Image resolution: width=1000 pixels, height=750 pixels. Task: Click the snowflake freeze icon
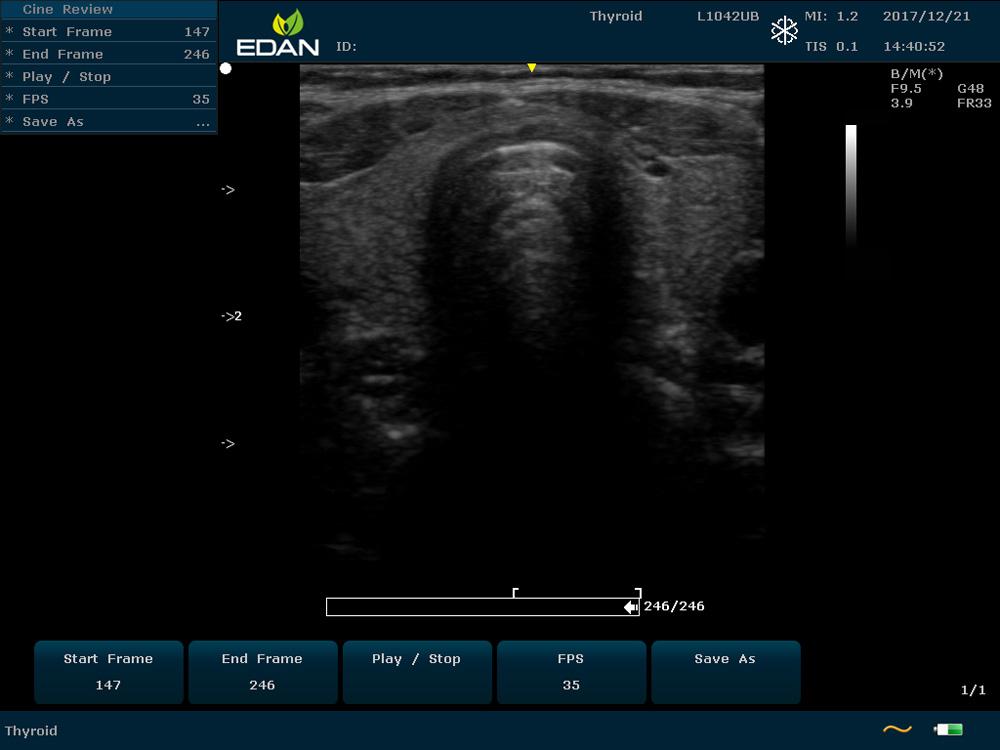coord(784,31)
